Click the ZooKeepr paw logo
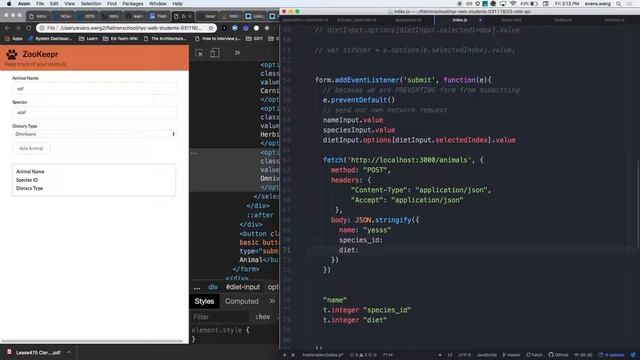This screenshot has height=360, width=640. tap(11, 54)
